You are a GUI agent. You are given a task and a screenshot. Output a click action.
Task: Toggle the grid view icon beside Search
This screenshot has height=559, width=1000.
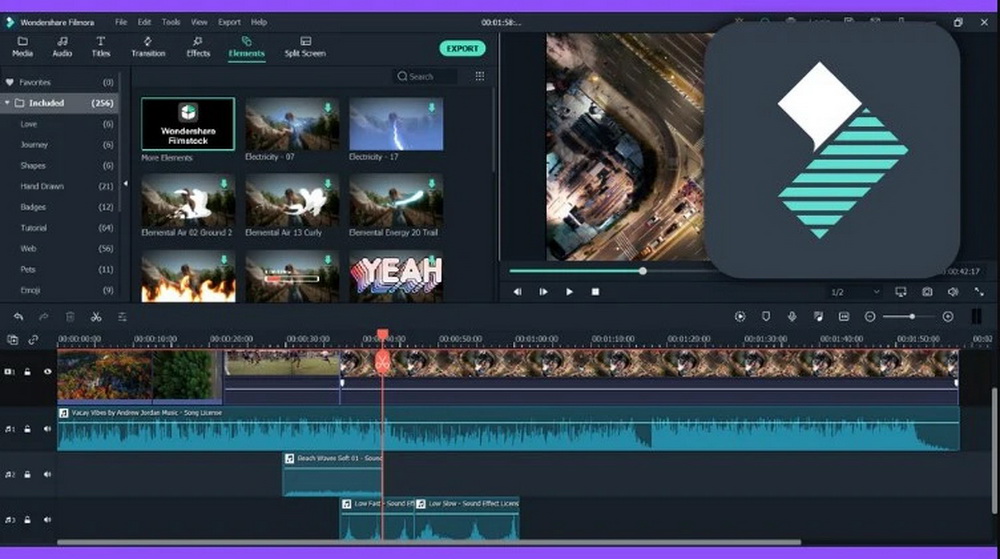pos(480,76)
